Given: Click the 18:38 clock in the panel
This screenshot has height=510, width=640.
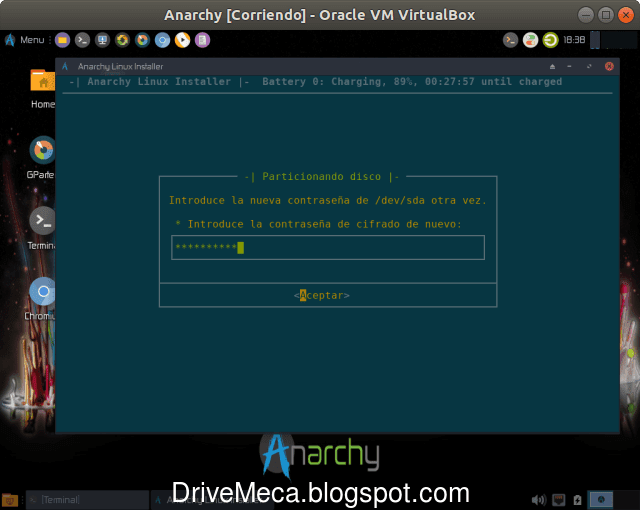Looking at the screenshot, I should tap(574, 40).
